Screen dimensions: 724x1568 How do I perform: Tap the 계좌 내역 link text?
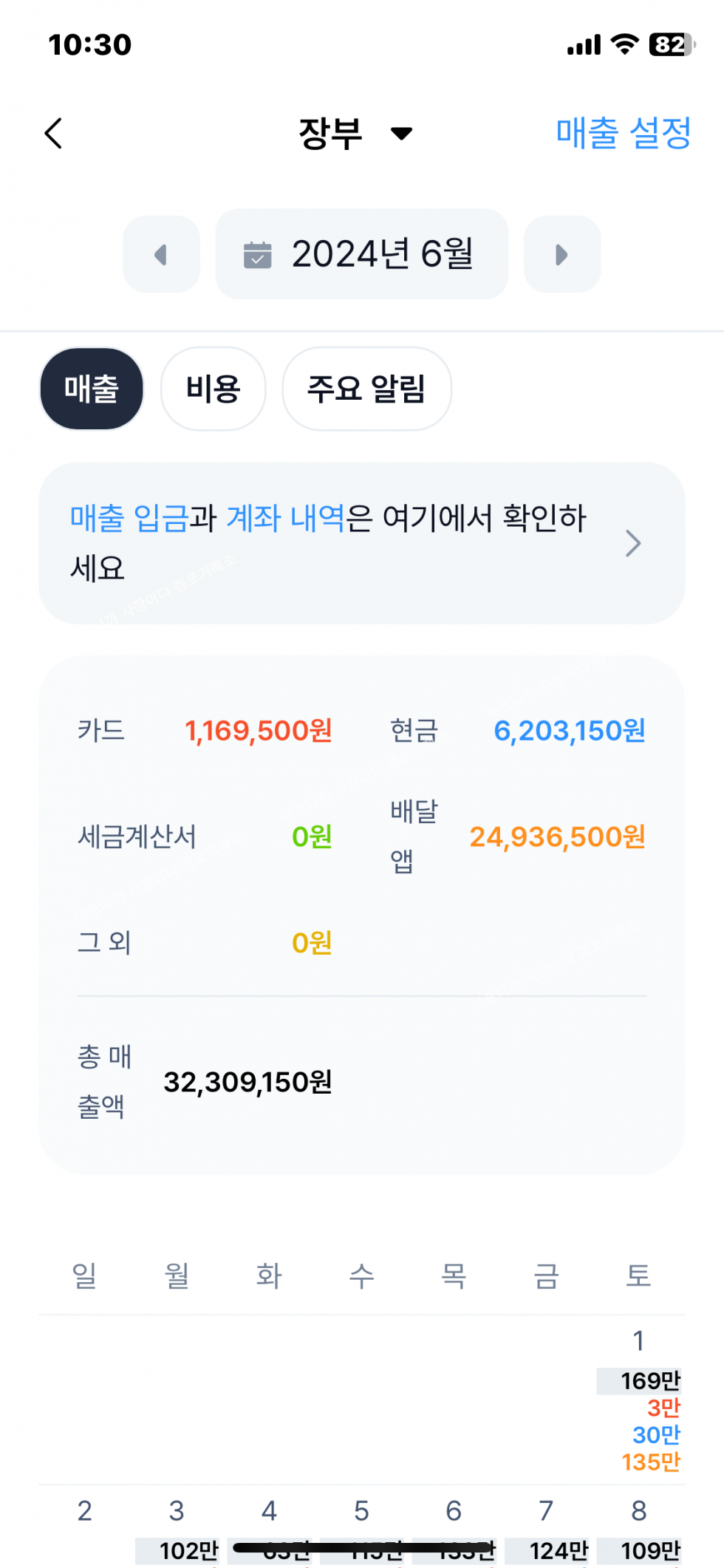285,518
